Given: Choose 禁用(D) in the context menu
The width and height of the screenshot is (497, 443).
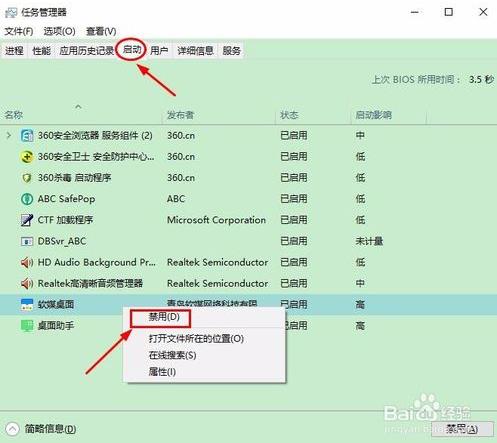Looking at the screenshot, I should point(164,317).
